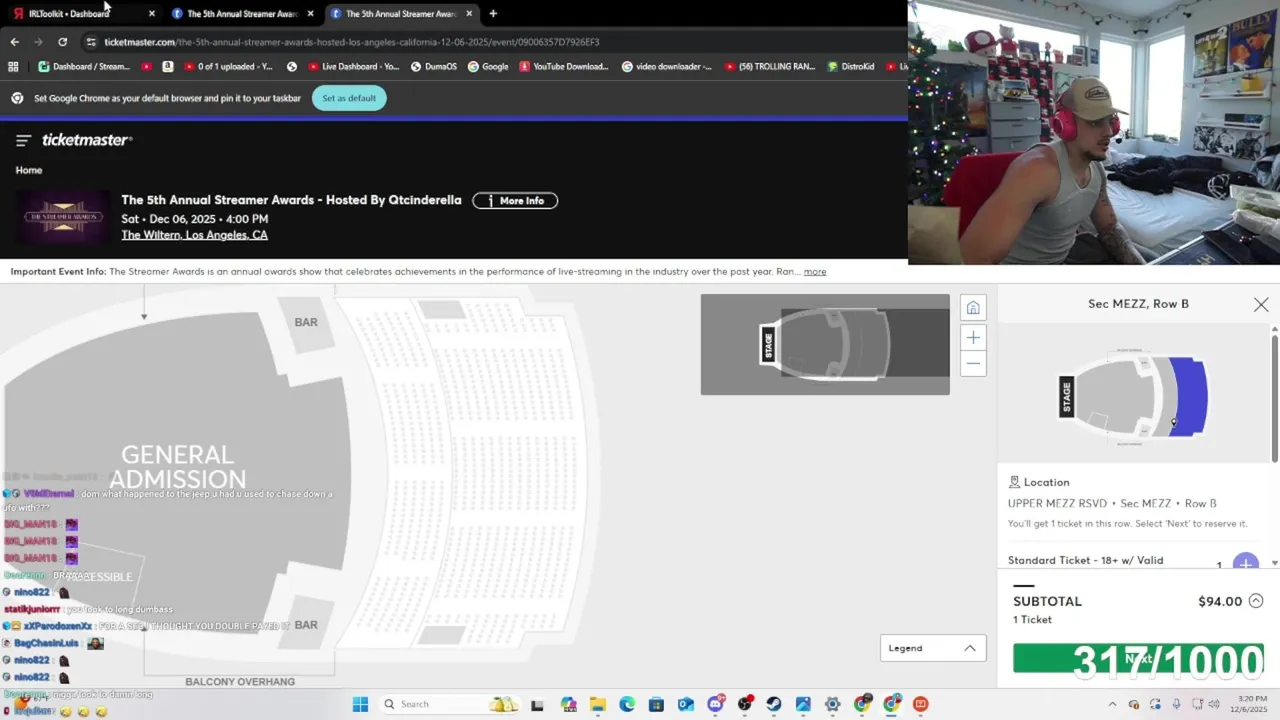Open the 0 of 1 uploaded bookmark
Viewport: 1280px width, 720px height.
coord(227,67)
